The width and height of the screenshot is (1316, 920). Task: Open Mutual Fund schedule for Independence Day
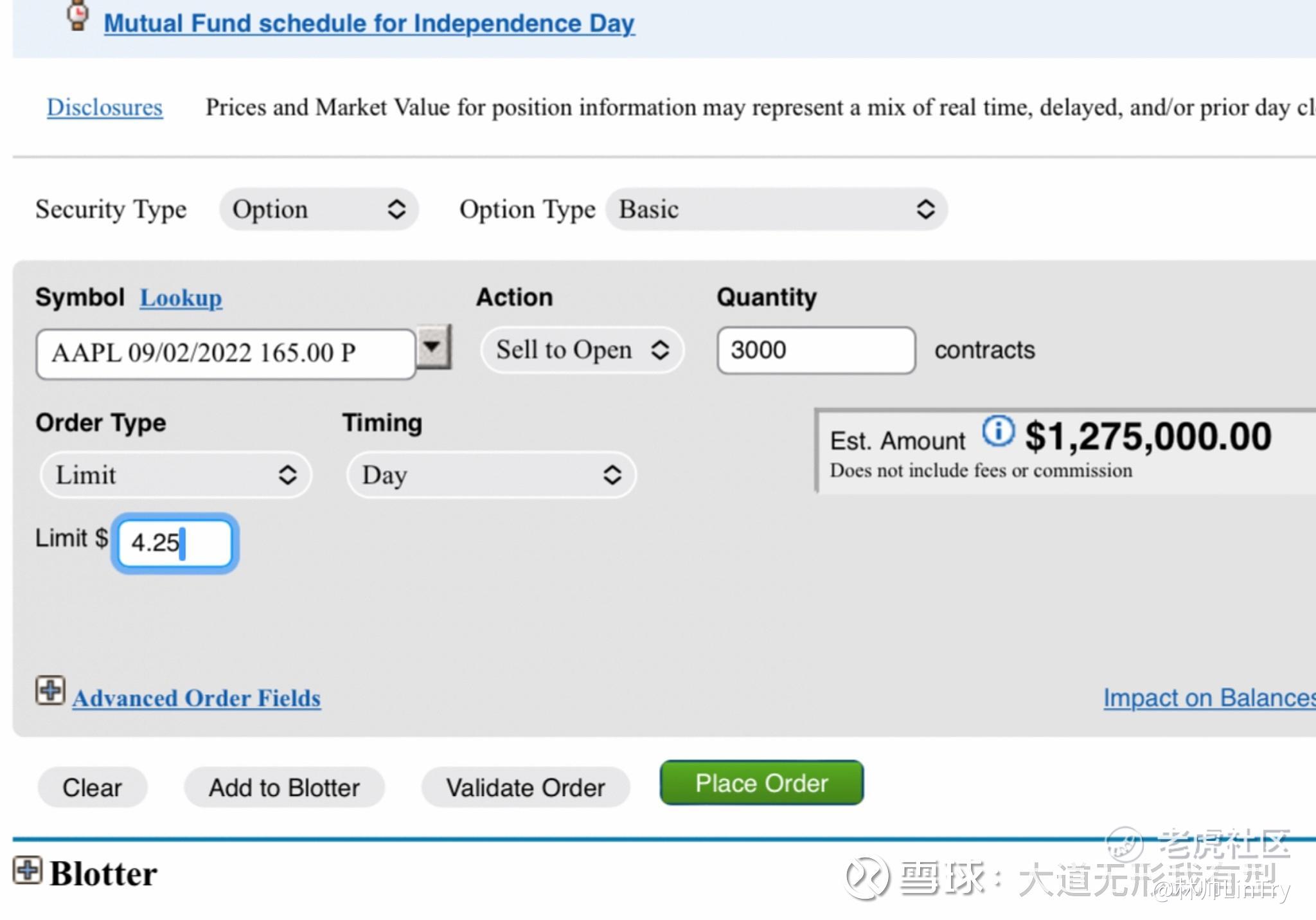click(369, 24)
